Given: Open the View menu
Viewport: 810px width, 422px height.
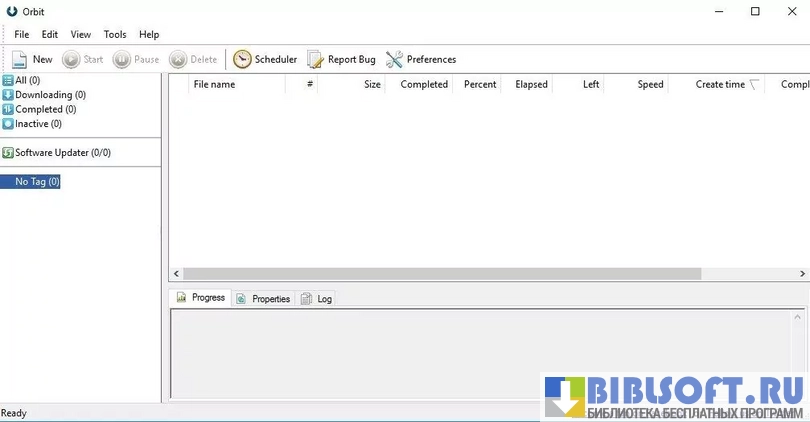Looking at the screenshot, I should tap(81, 34).
